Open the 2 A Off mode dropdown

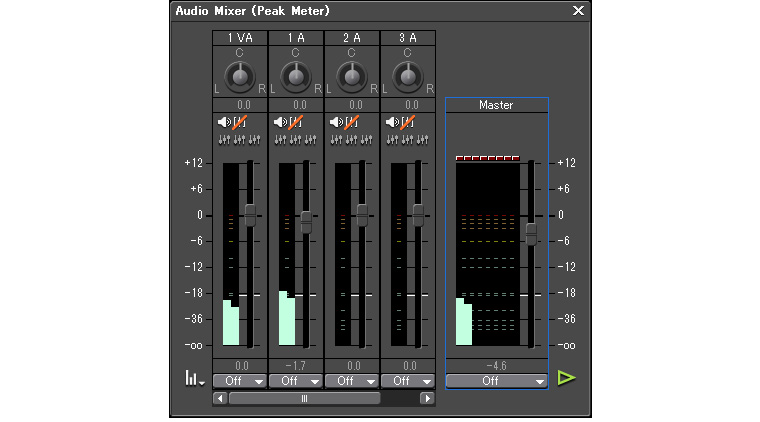point(351,381)
